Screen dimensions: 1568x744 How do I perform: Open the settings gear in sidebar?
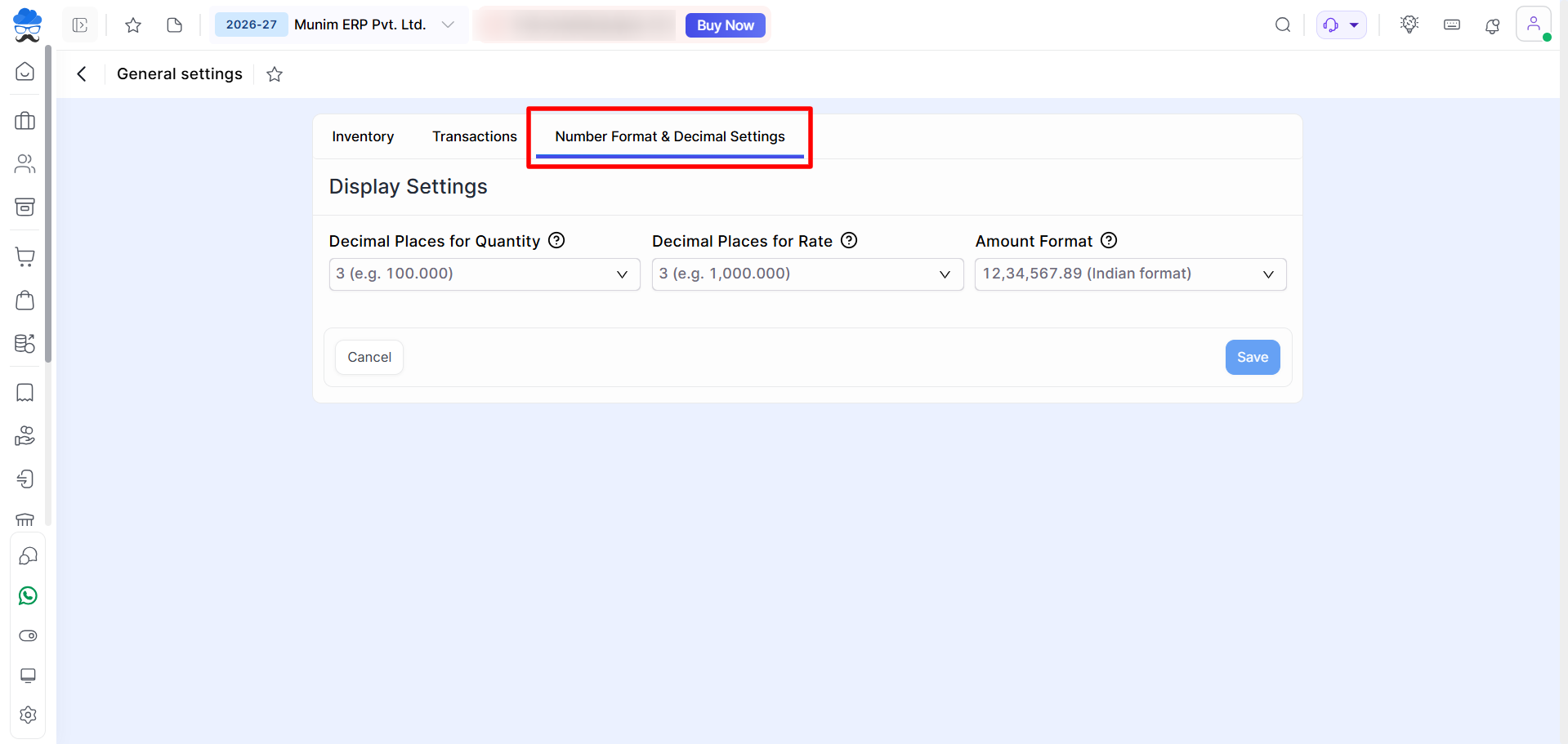pyautogui.click(x=28, y=715)
